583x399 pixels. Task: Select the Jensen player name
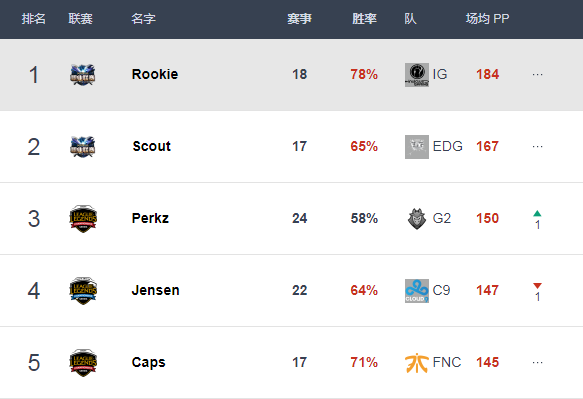155,290
